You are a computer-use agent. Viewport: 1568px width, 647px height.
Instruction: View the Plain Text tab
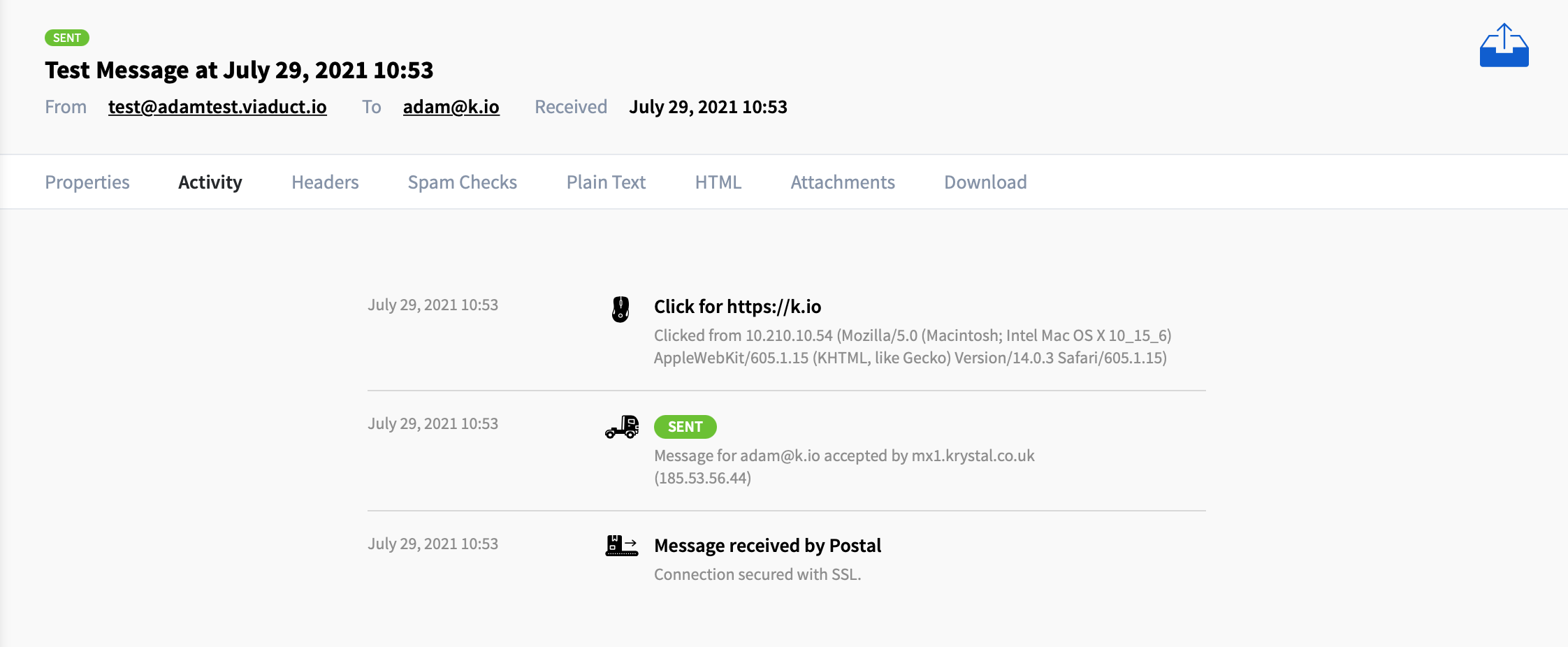pos(606,182)
